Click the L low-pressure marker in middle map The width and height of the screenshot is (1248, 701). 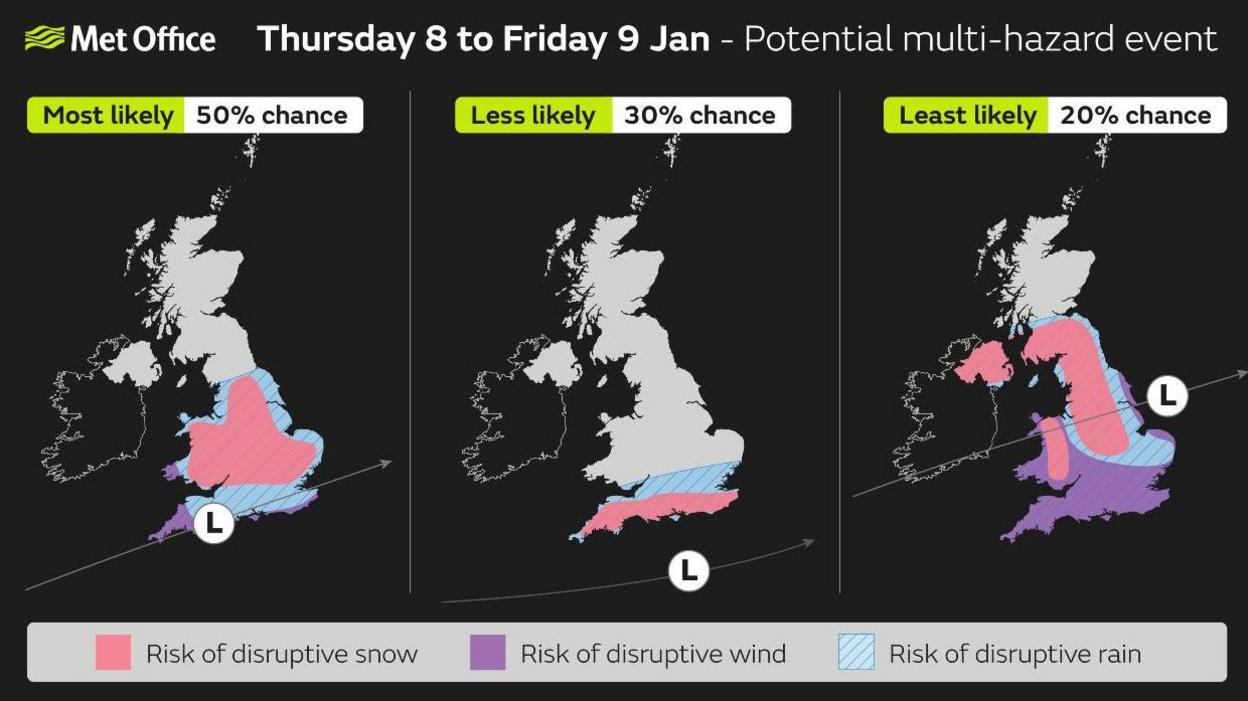pyautogui.click(x=688, y=571)
